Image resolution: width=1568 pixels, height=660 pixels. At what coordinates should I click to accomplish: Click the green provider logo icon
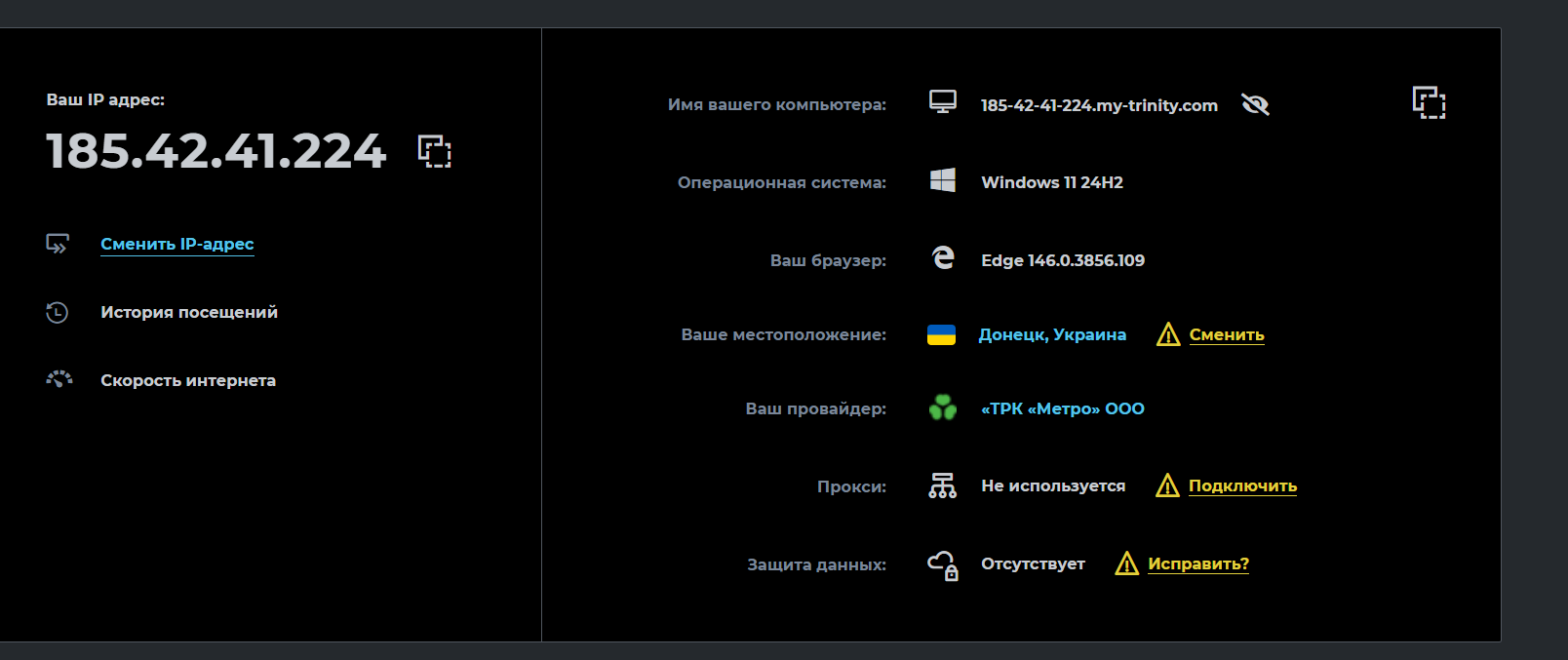click(x=942, y=408)
